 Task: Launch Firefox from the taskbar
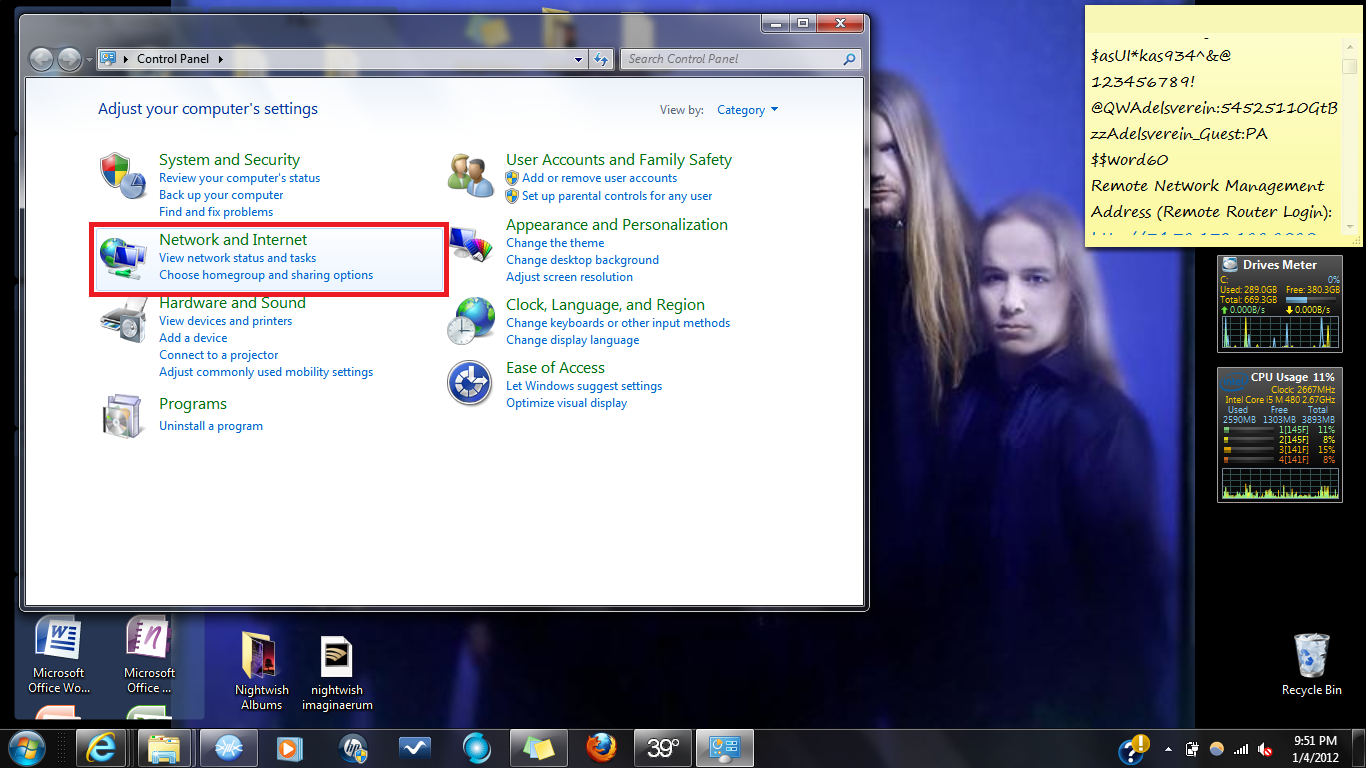(600, 748)
